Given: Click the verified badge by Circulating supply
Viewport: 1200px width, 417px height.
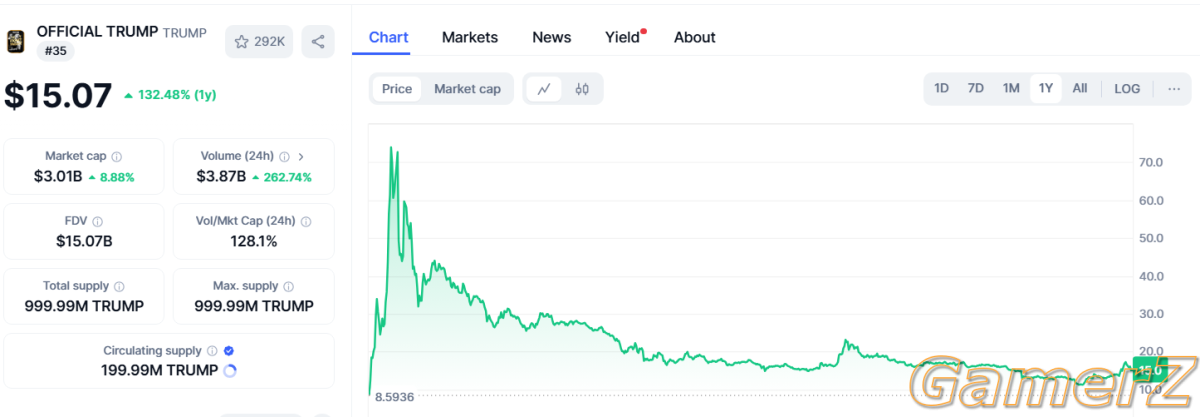Looking at the screenshot, I should [x=229, y=351].
